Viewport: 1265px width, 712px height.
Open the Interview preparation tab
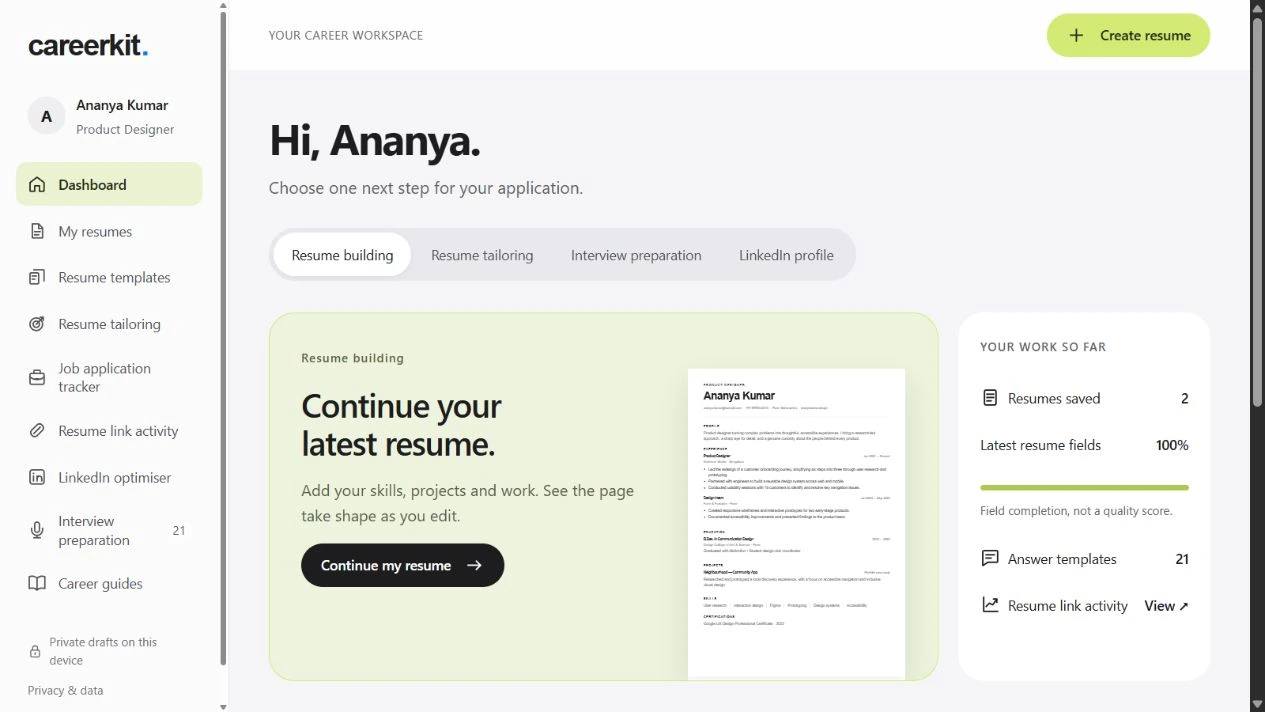tap(636, 255)
